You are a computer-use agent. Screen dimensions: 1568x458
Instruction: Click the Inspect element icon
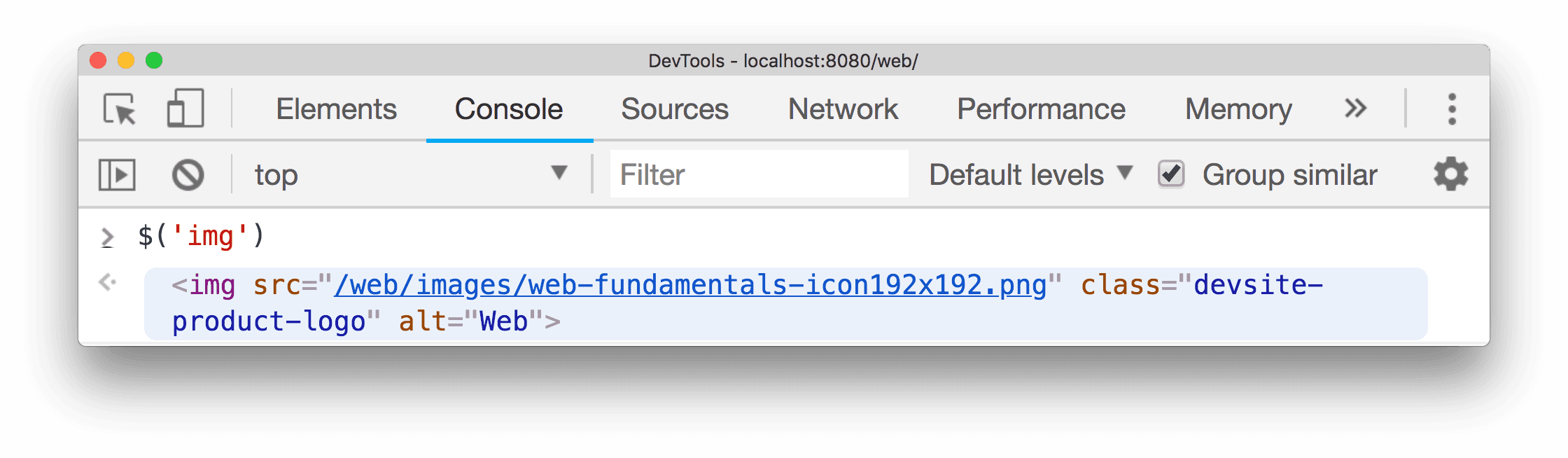(x=120, y=109)
